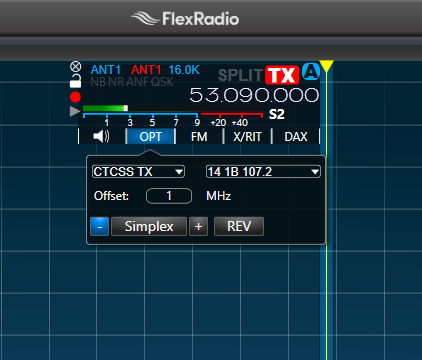Click the +20 mark on S-meter scale
This screenshot has width=422, height=360.
(x=218, y=123)
